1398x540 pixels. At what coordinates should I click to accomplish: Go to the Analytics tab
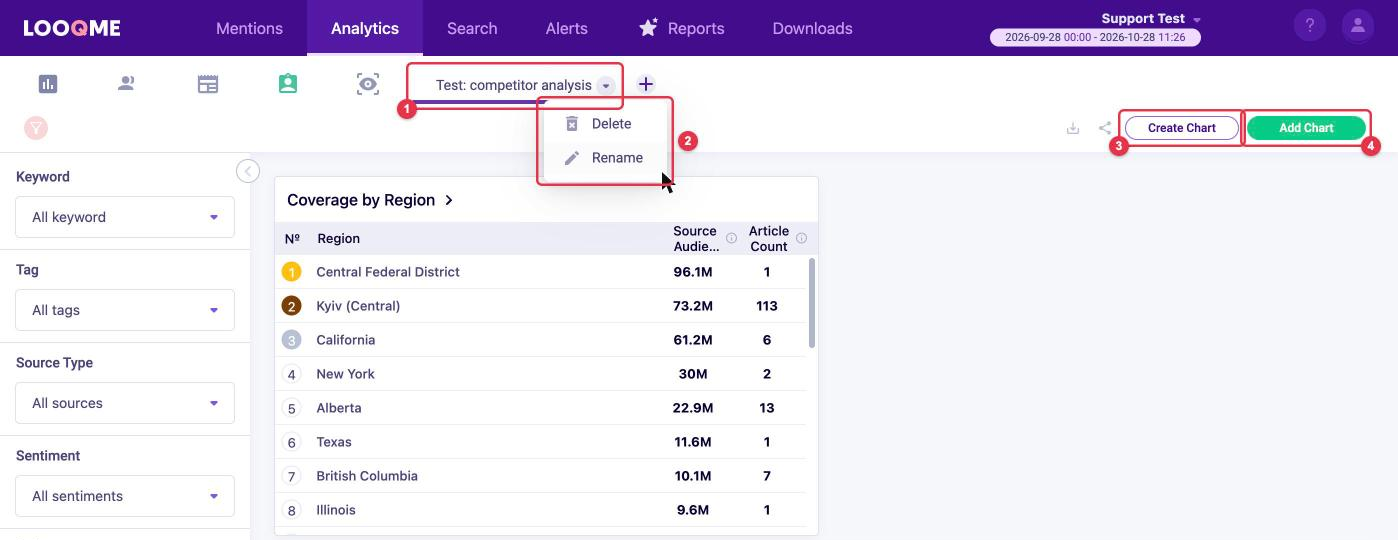tap(365, 28)
